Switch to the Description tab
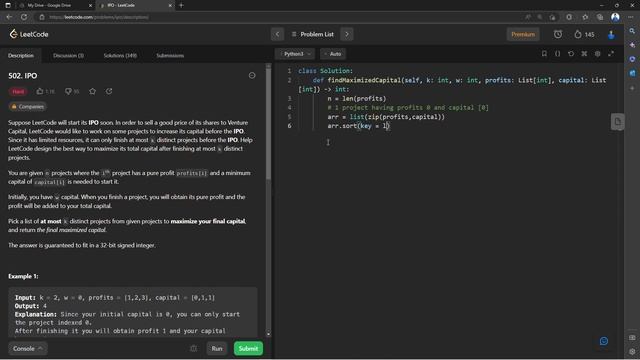The height and width of the screenshot is (360, 640). (x=21, y=56)
